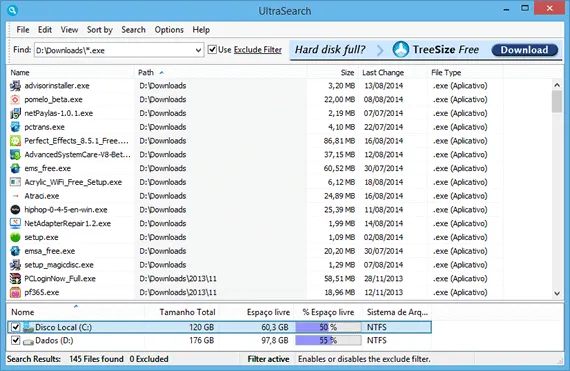This screenshot has height=371, width=570.
Task: Open the View menu
Action: [x=69, y=30]
